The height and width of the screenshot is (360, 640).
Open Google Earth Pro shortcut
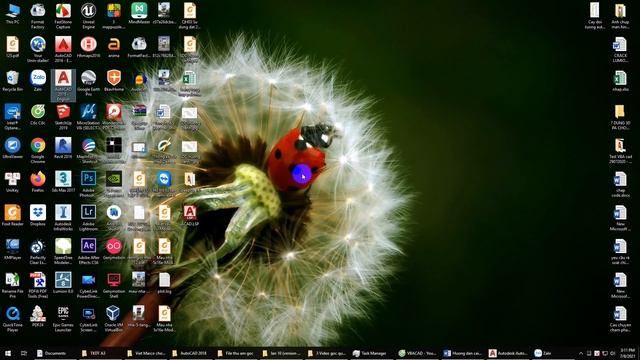pos(88,83)
